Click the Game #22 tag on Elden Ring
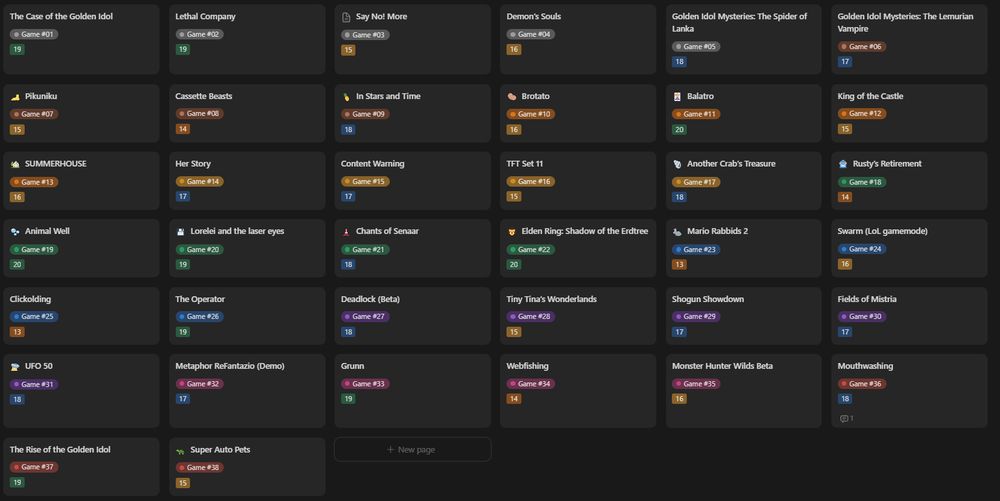1000x501 pixels. pyautogui.click(x=531, y=250)
